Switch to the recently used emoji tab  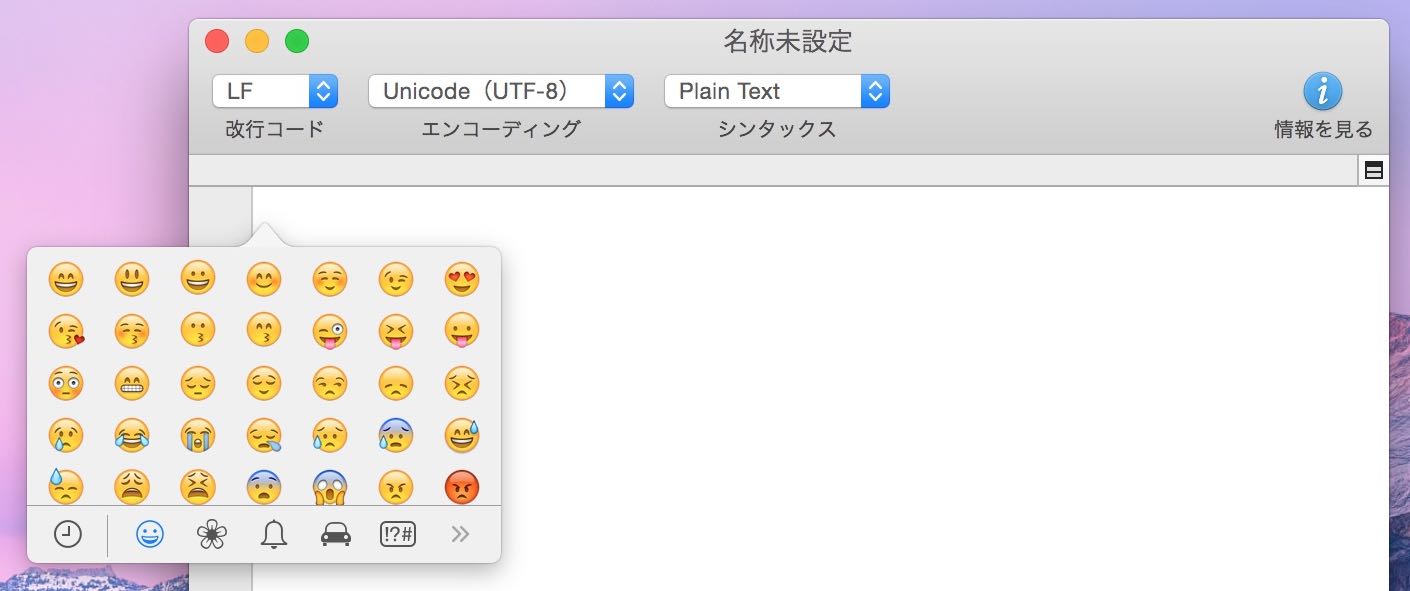click(68, 535)
